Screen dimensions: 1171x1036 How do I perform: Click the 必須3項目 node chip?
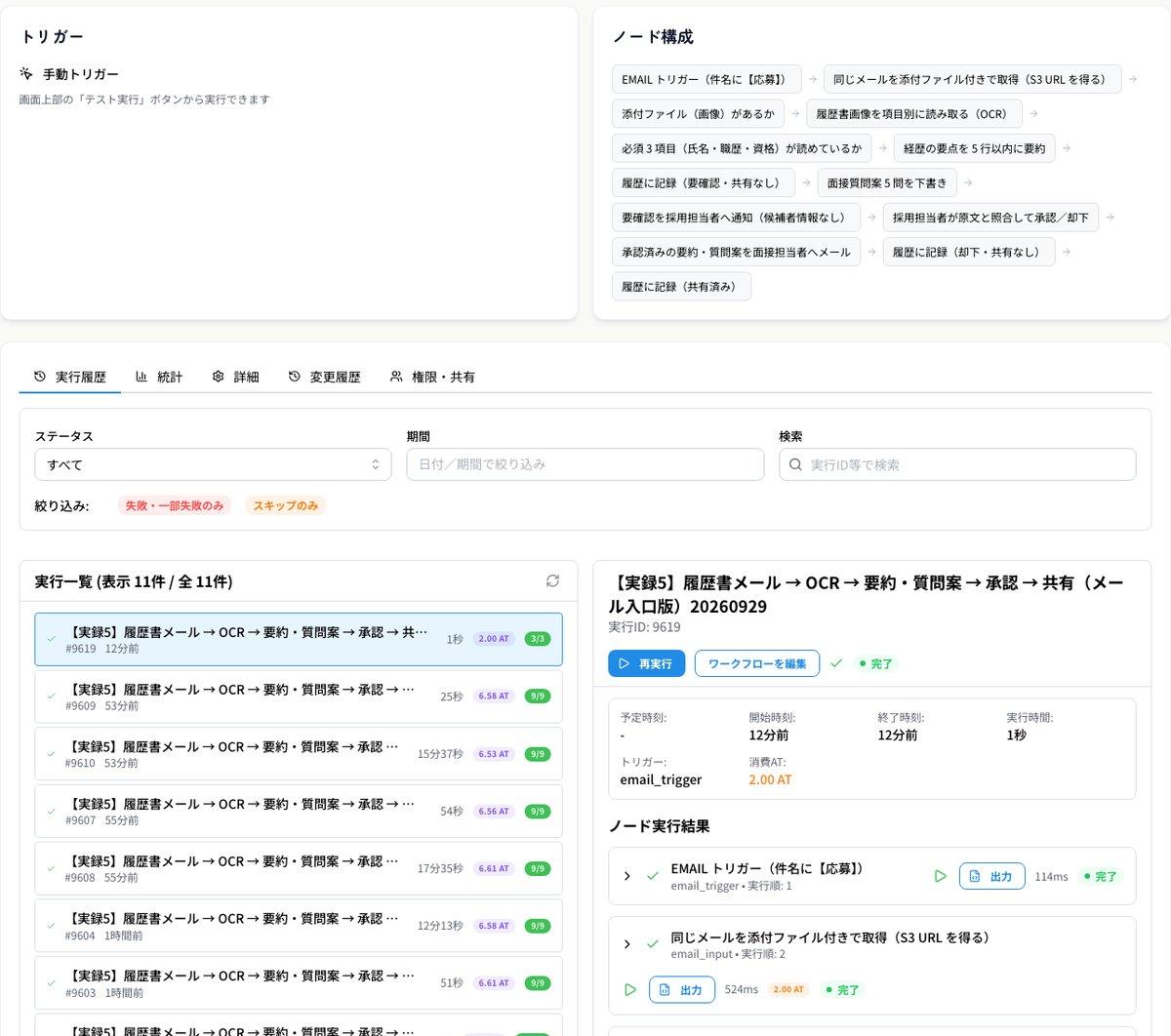pyautogui.click(x=742, y=148)
